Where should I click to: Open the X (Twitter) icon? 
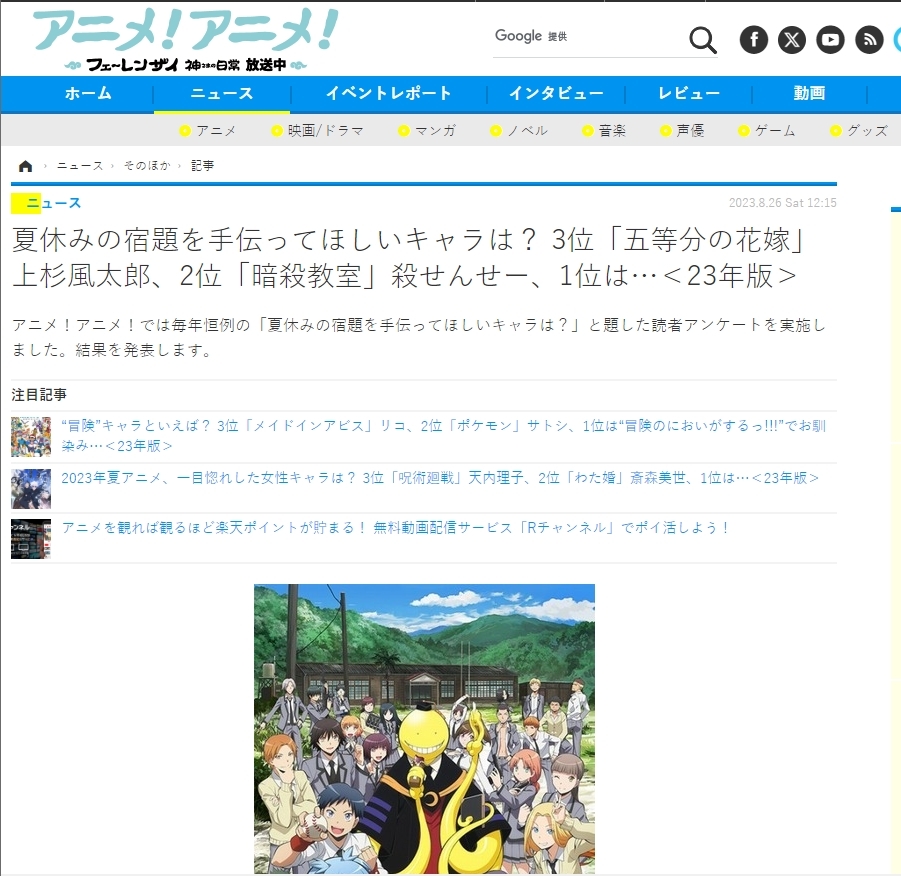coord(792,39)
